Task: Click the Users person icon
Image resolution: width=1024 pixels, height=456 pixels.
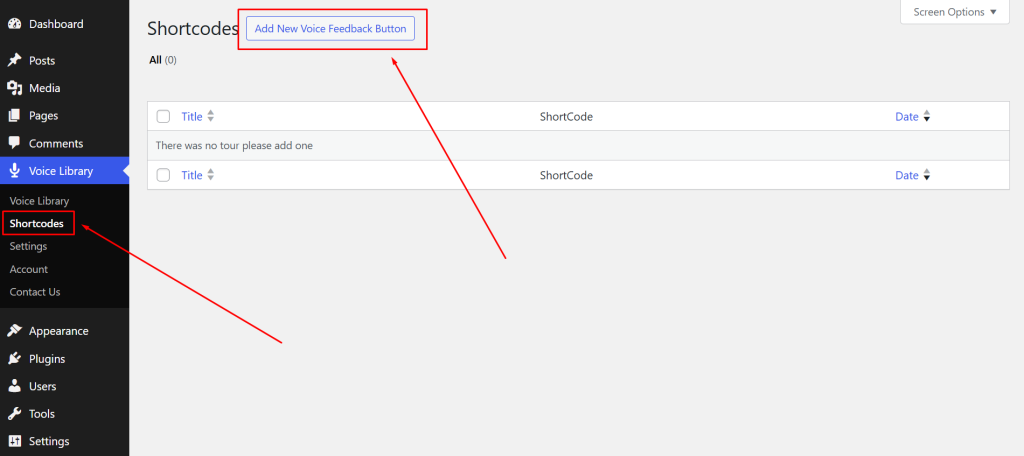Action: coord(14,386)
